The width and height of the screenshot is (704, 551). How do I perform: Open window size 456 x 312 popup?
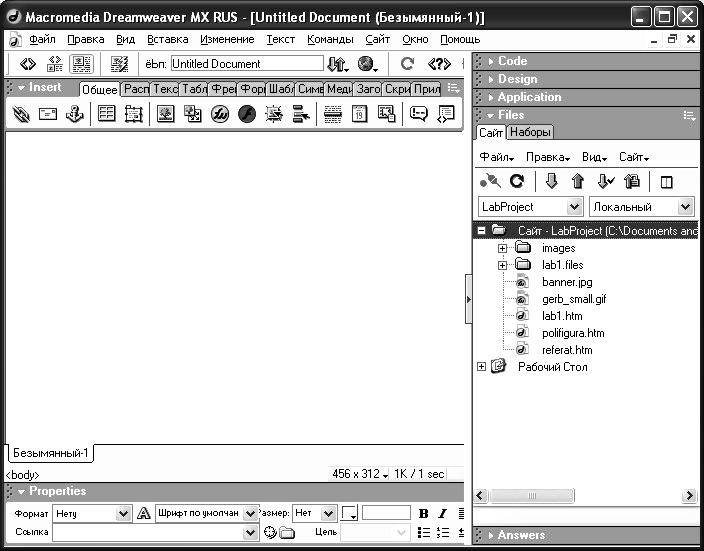[x=360, y=474]
